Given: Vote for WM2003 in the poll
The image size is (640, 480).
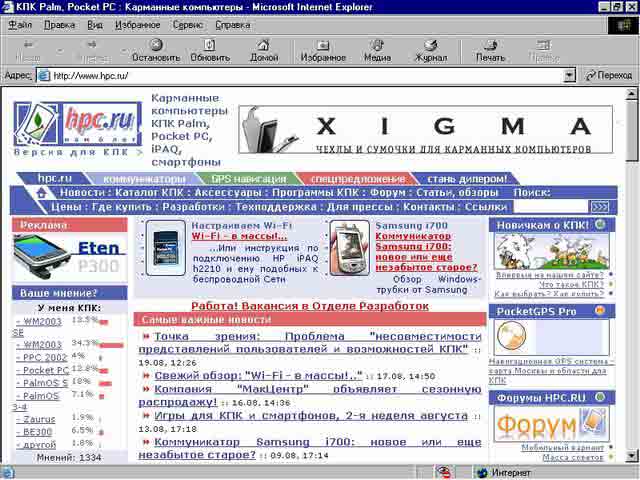Looking at the screenshot, I should point(40,345).
